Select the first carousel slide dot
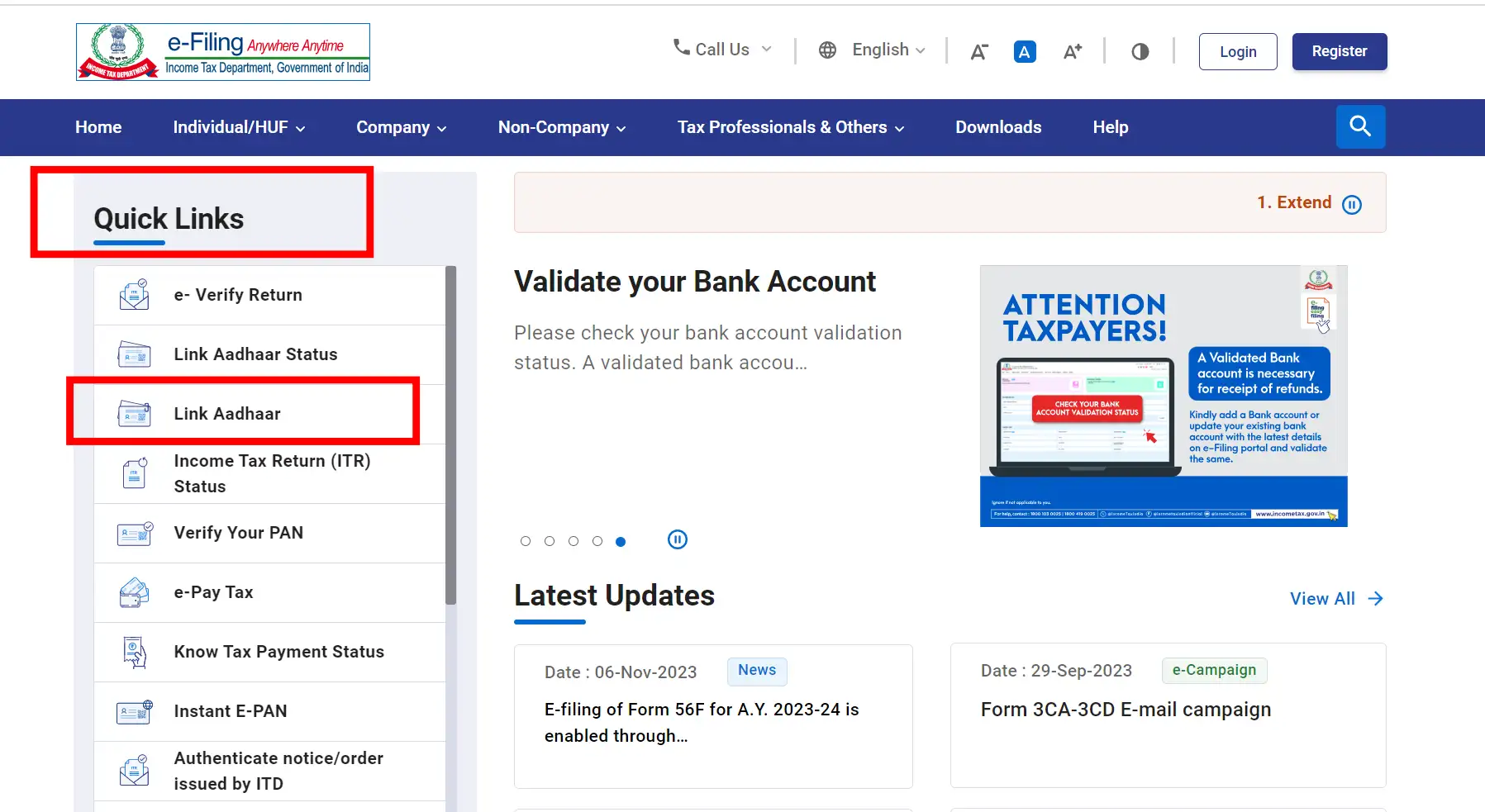Image resolution: width=1485 pixels, height=812 pixels. point(526,541)
